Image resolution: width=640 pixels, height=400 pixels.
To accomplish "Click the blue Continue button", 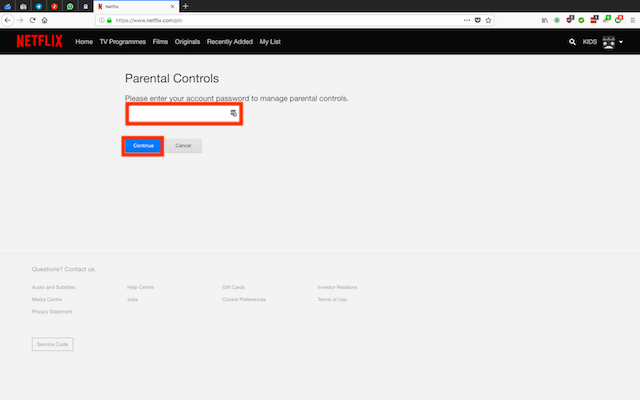I will click(x=143, y=146).
